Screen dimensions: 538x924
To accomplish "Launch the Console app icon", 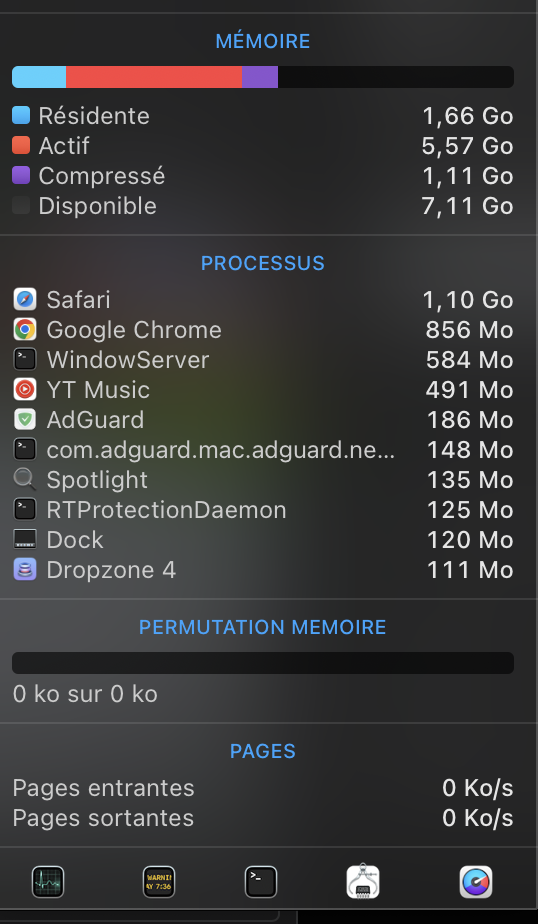I will click(159, 882).
